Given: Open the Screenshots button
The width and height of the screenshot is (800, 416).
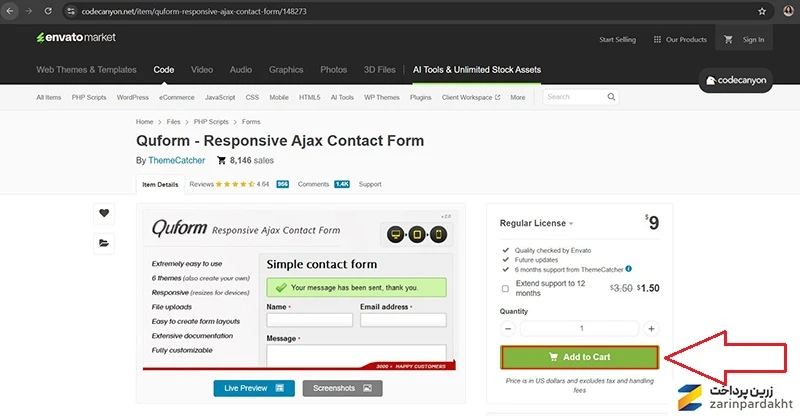Looking at the screenshot, I should point(342,388).
